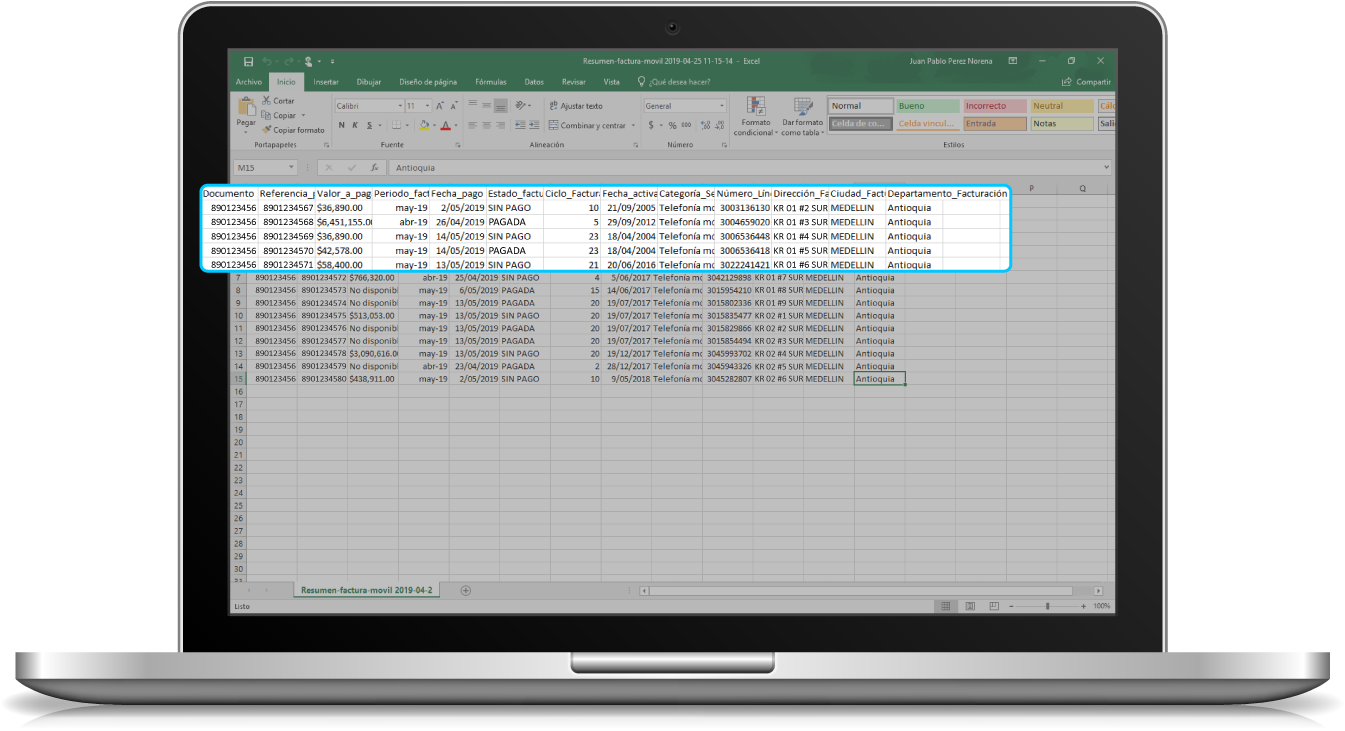Toggle Ajustar texto wrap text
Screen dimensions: 1345x731
click(x=576, y=105)
